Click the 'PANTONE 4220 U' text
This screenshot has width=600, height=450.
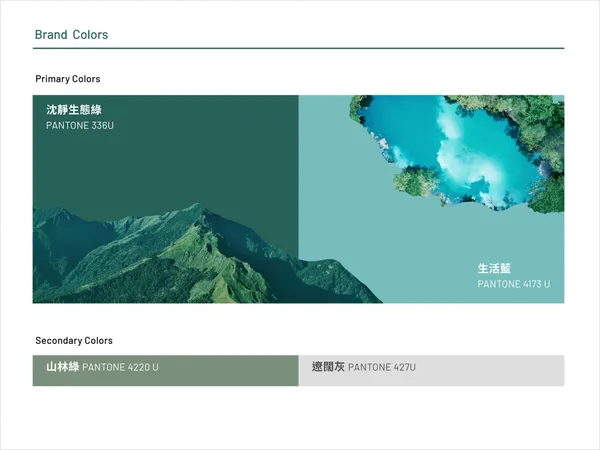[x=120, y=367]
